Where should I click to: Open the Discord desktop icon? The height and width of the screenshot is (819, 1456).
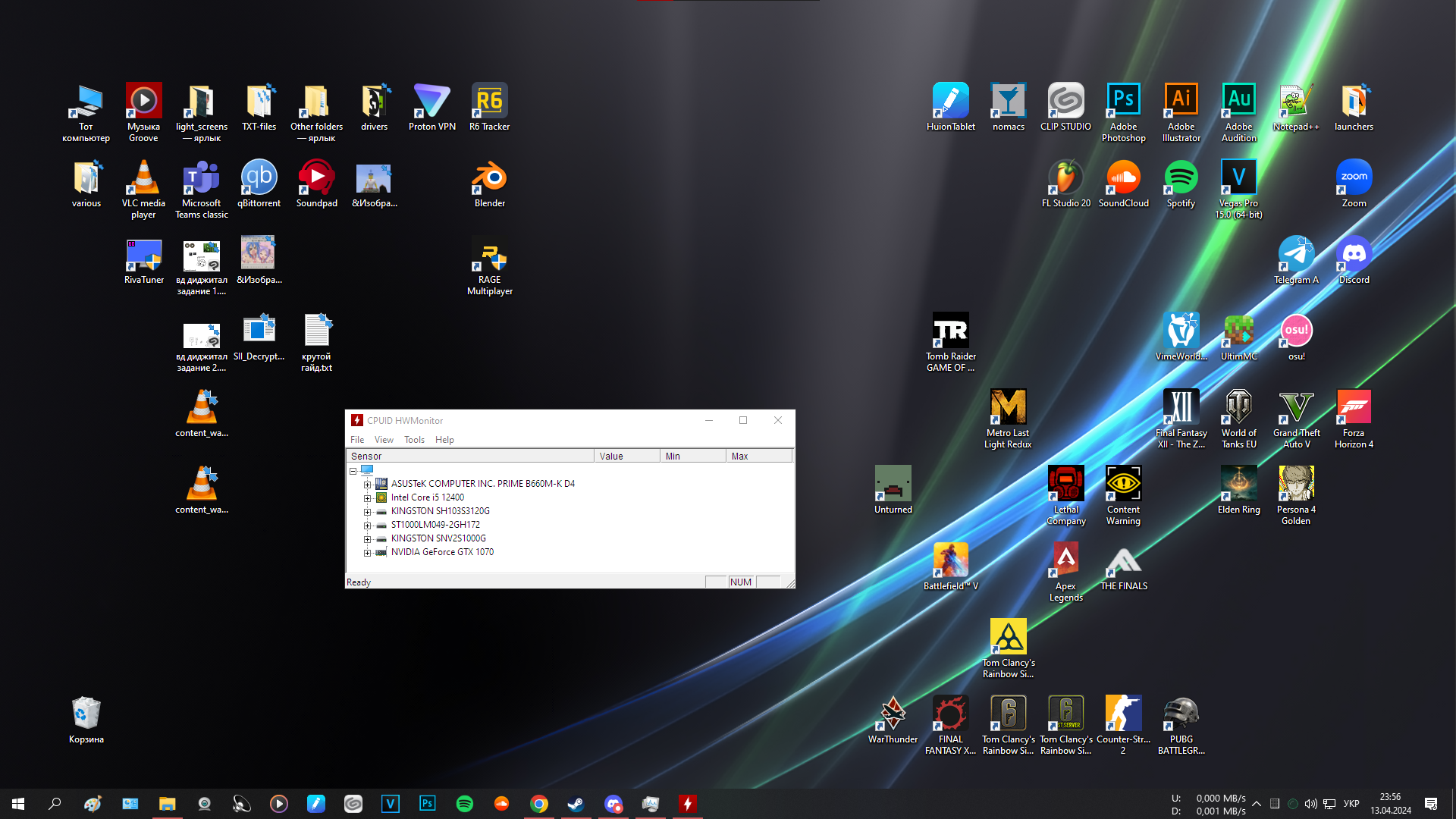click(1354, 260)
